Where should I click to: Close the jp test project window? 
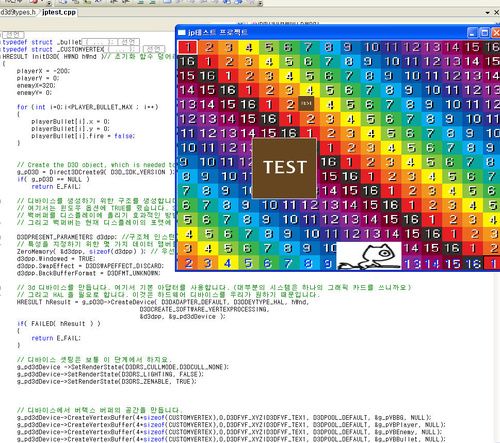[x=496, y=33]
